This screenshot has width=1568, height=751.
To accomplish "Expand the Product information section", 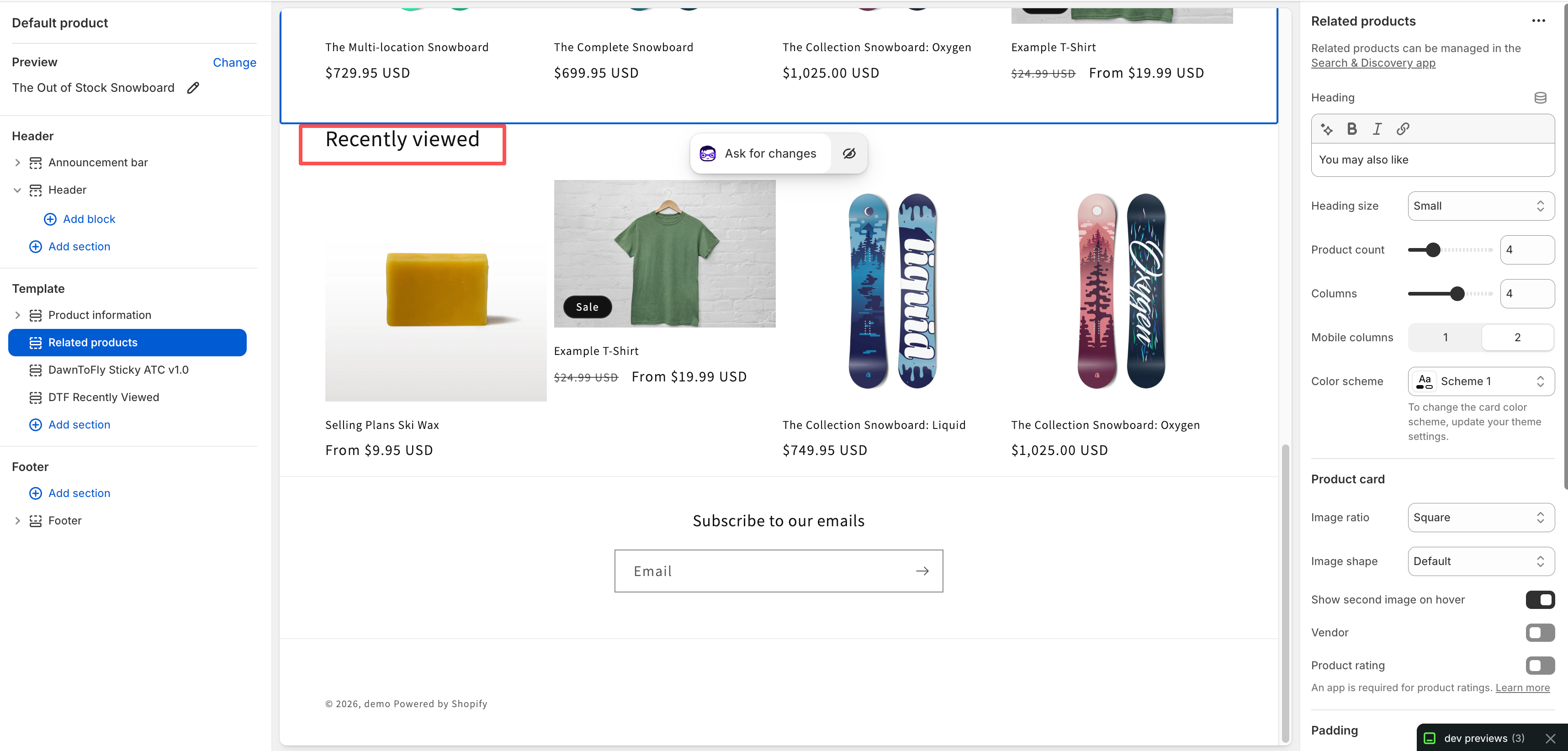I will (x=18, y=315).
